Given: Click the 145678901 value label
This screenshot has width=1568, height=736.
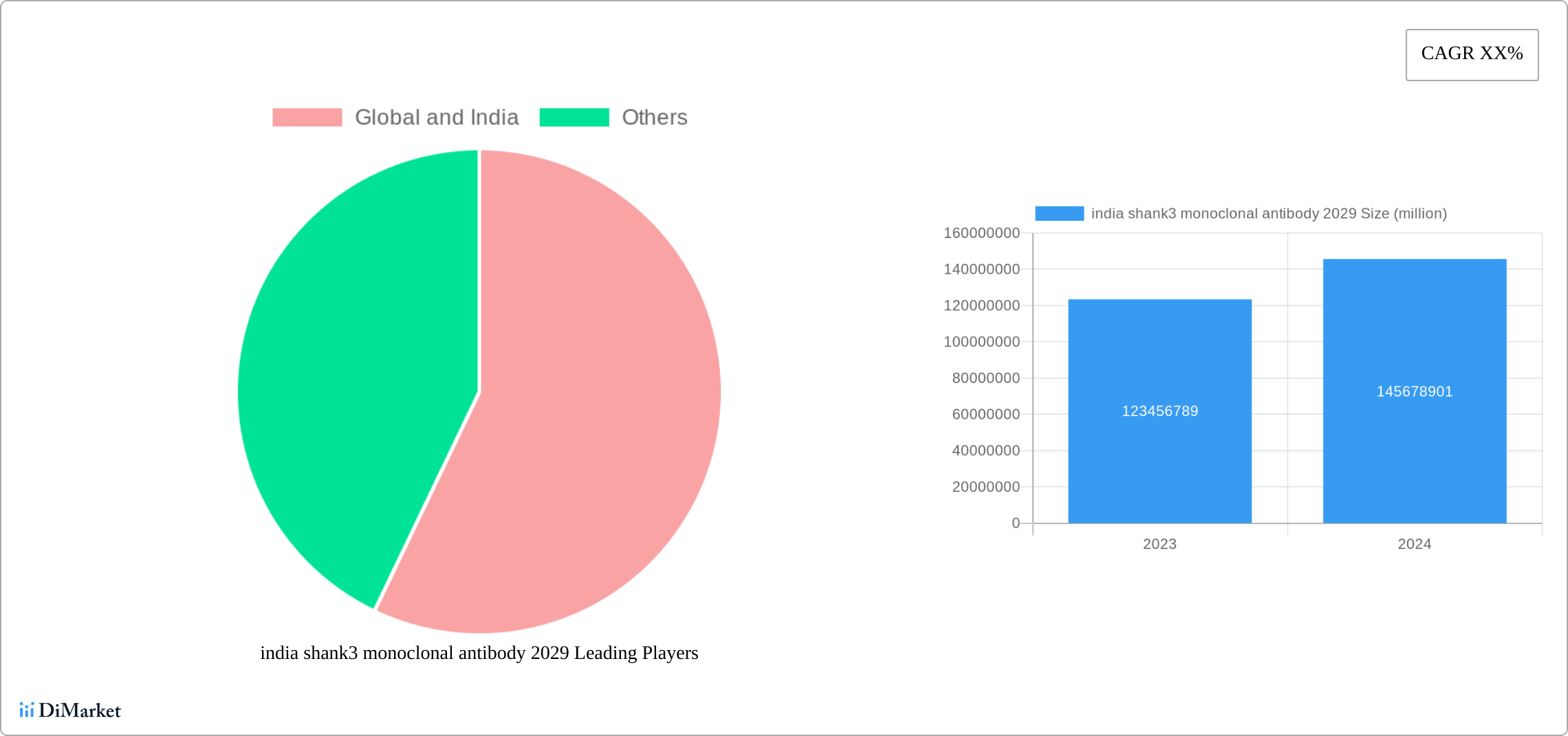Looking at the screenshot, I should point(1415,391).
